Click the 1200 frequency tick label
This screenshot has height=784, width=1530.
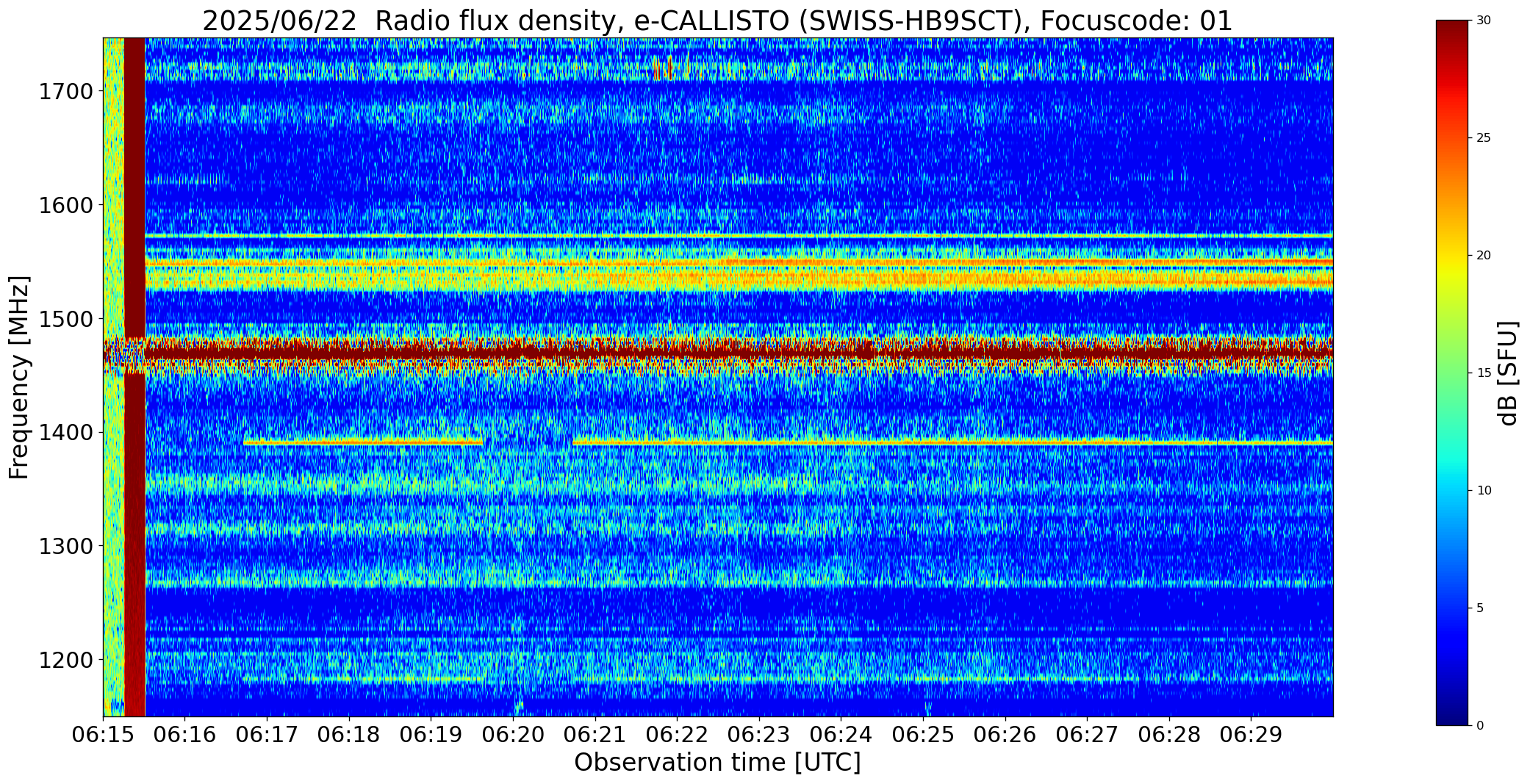pos(65,660)
